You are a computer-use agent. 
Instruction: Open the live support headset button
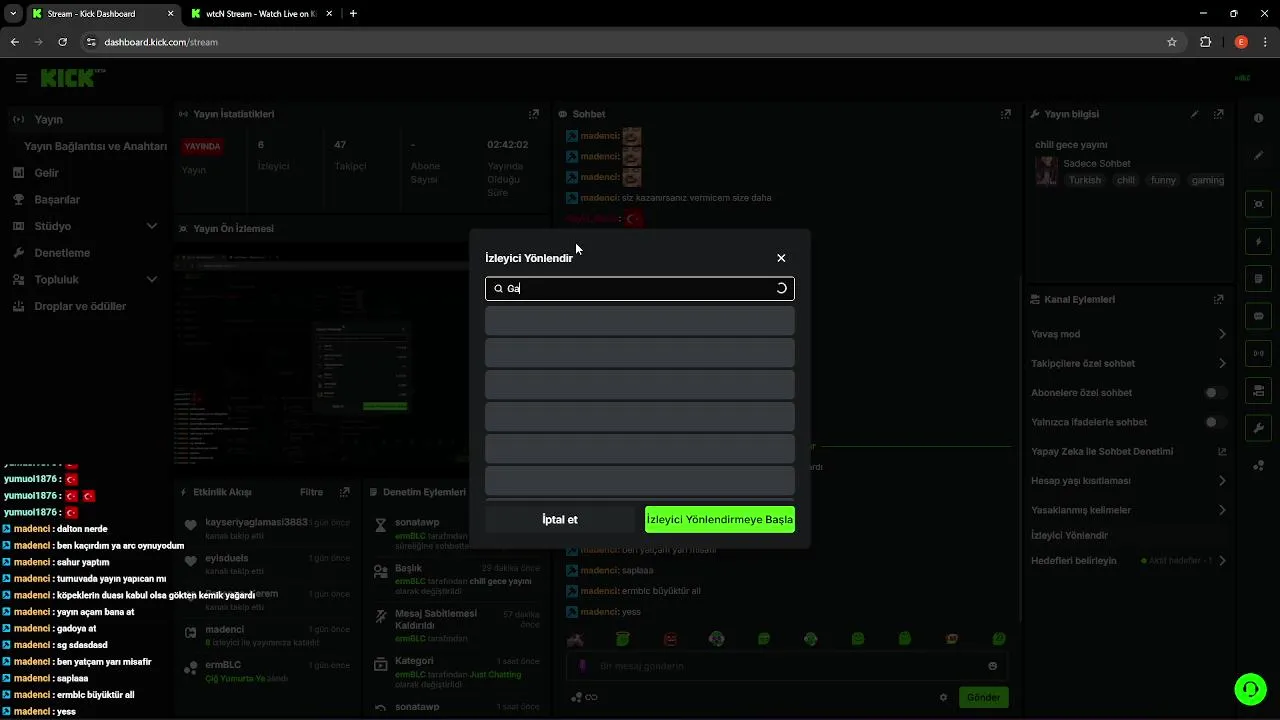pyautogui.click(x=1249, y=688)
